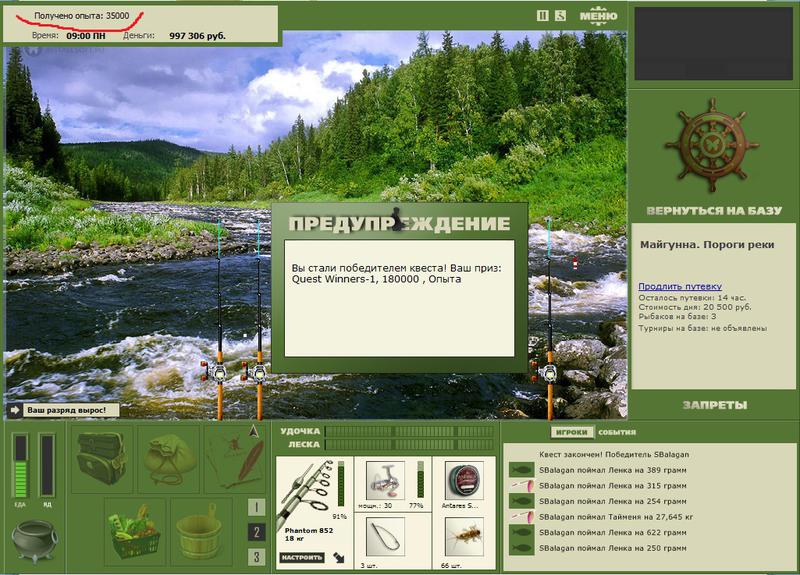Screen dimensions: 800x575
Task: Click the fish icon beside Ленка 250 грамм
Action: coord(521,548)
